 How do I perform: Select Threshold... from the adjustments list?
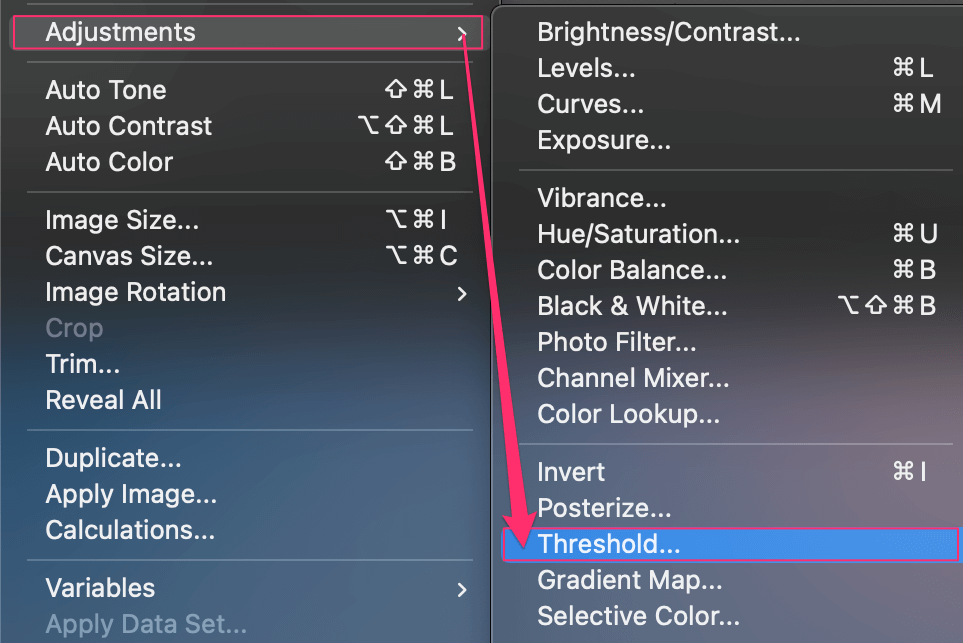click(730, 544)
